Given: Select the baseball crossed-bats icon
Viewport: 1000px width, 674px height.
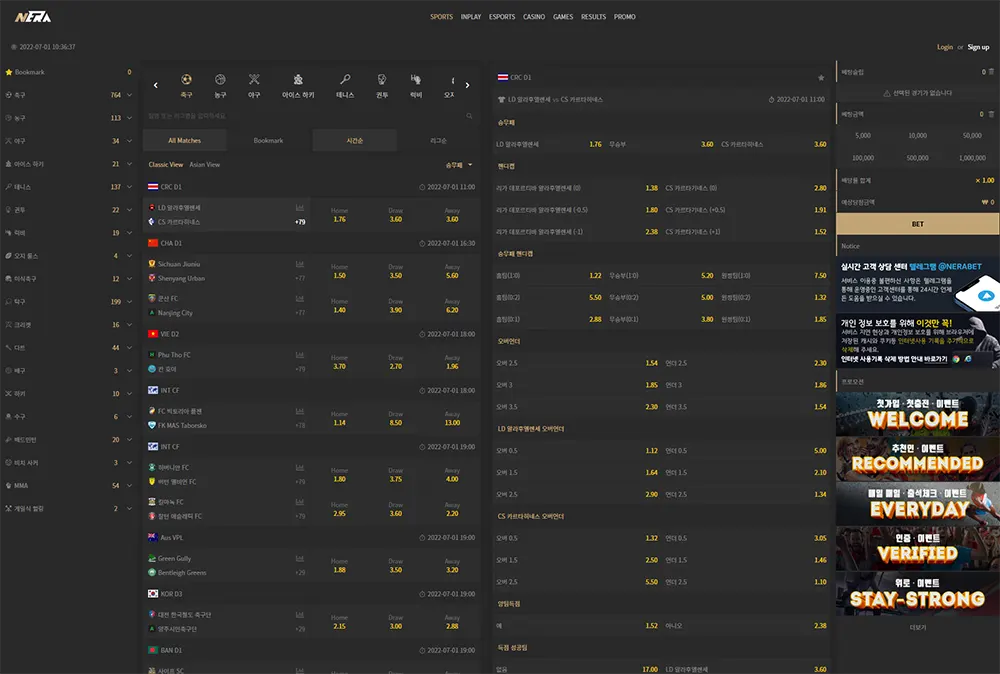Looking at the screenshot, I should (254, 80).
